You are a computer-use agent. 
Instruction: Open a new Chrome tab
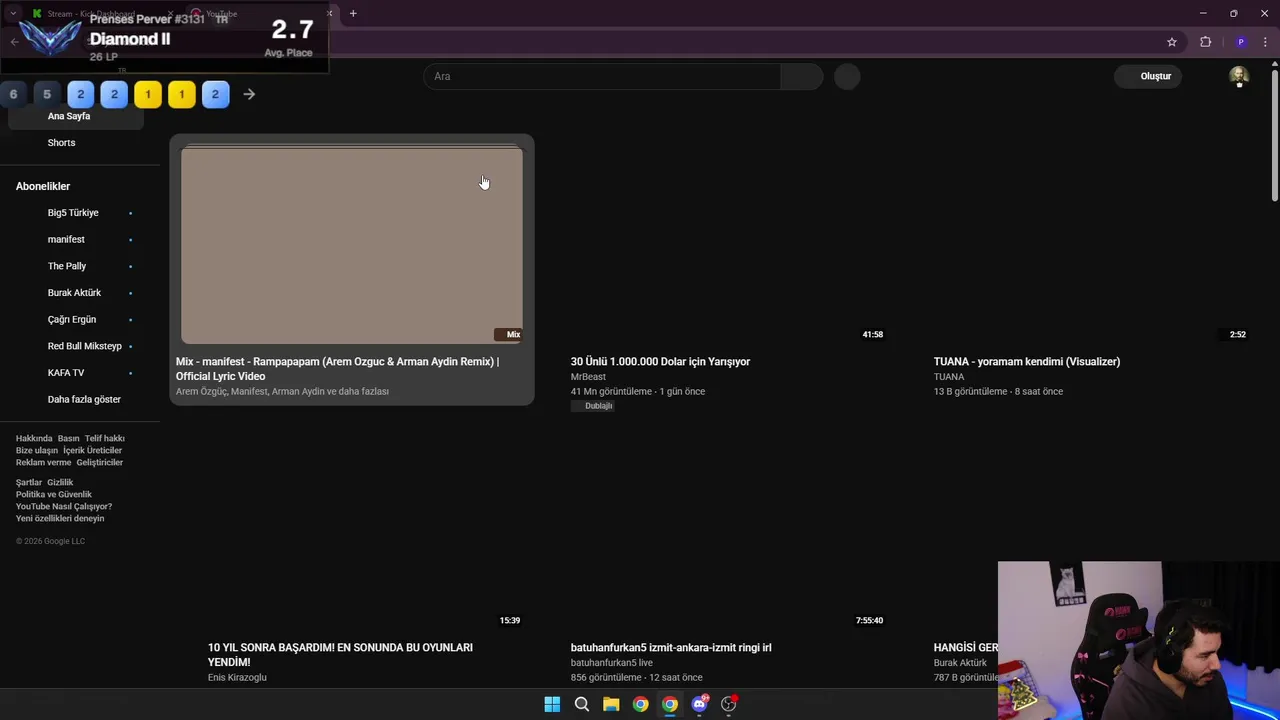(x=353, y=14)
